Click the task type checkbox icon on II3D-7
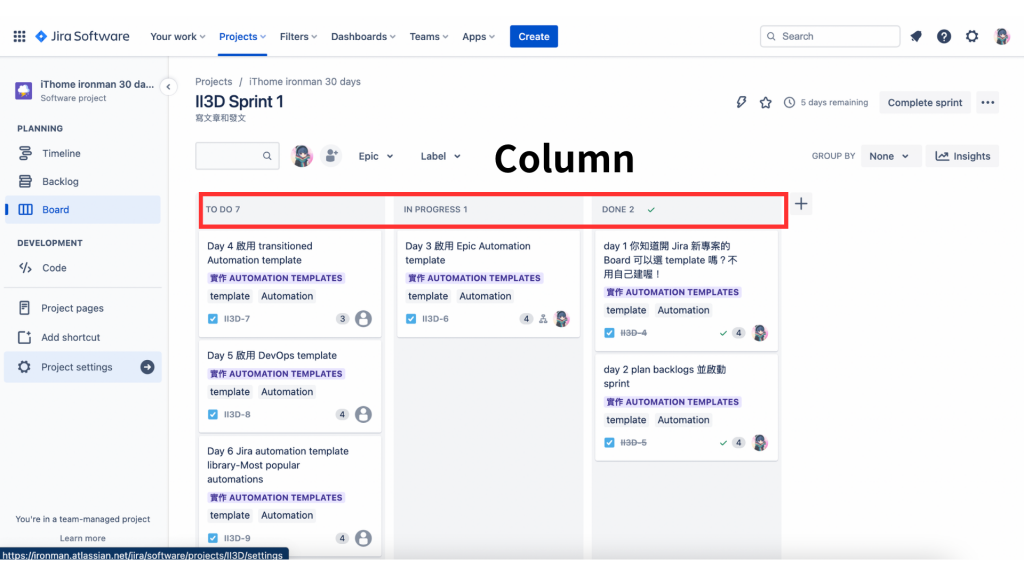Viewport: 1024px width, 576px height. 213,319
